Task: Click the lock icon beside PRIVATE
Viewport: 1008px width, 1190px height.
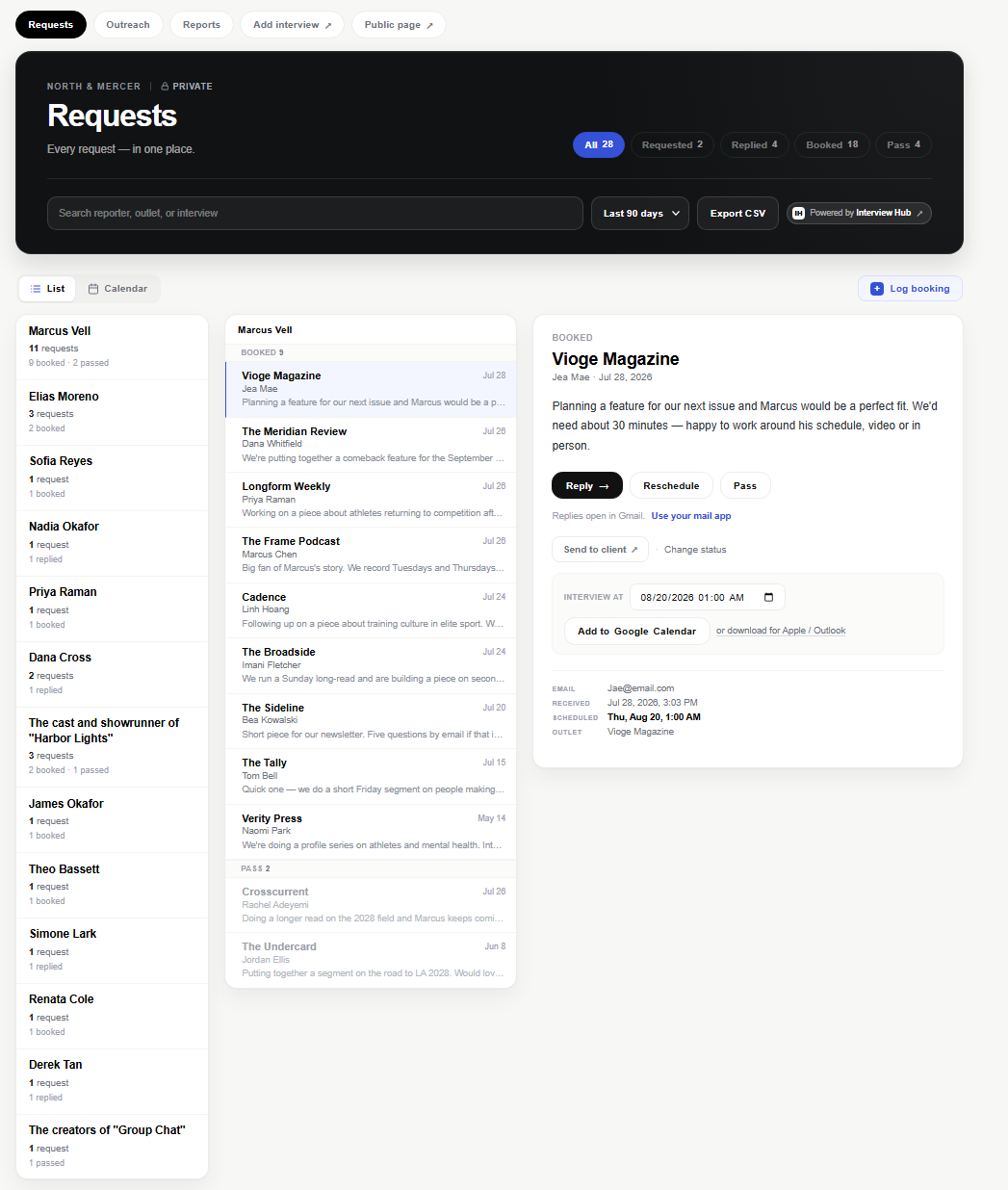Action: pyautogui.click(x=165, y=87)
